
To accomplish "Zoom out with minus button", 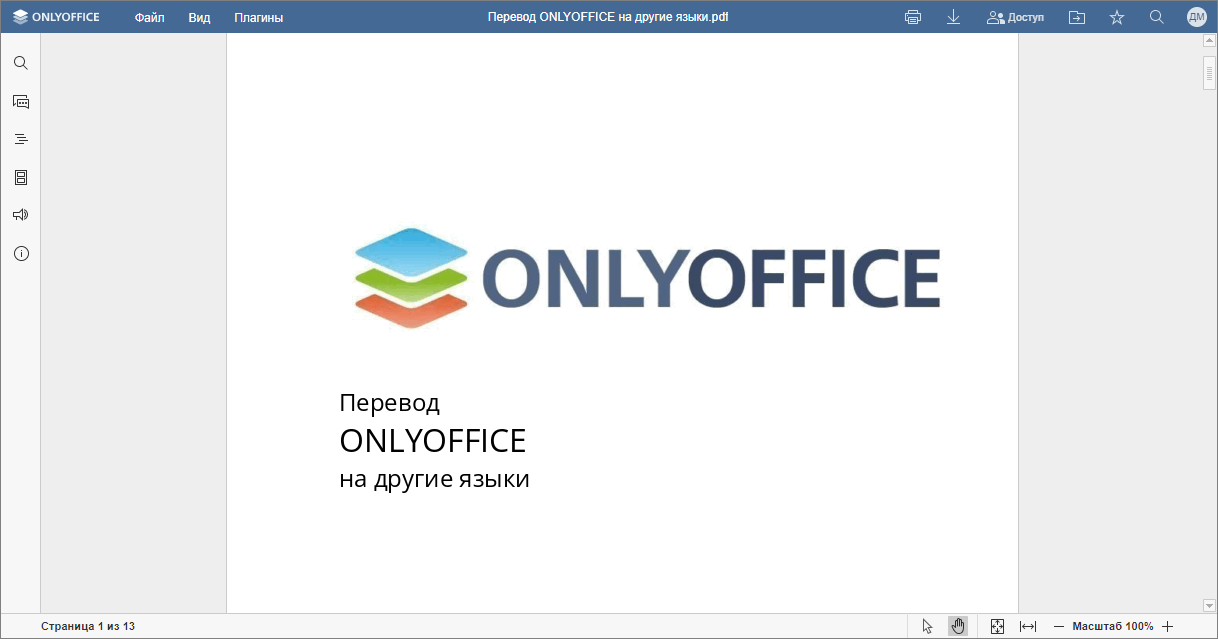I will coord(1059,626).
